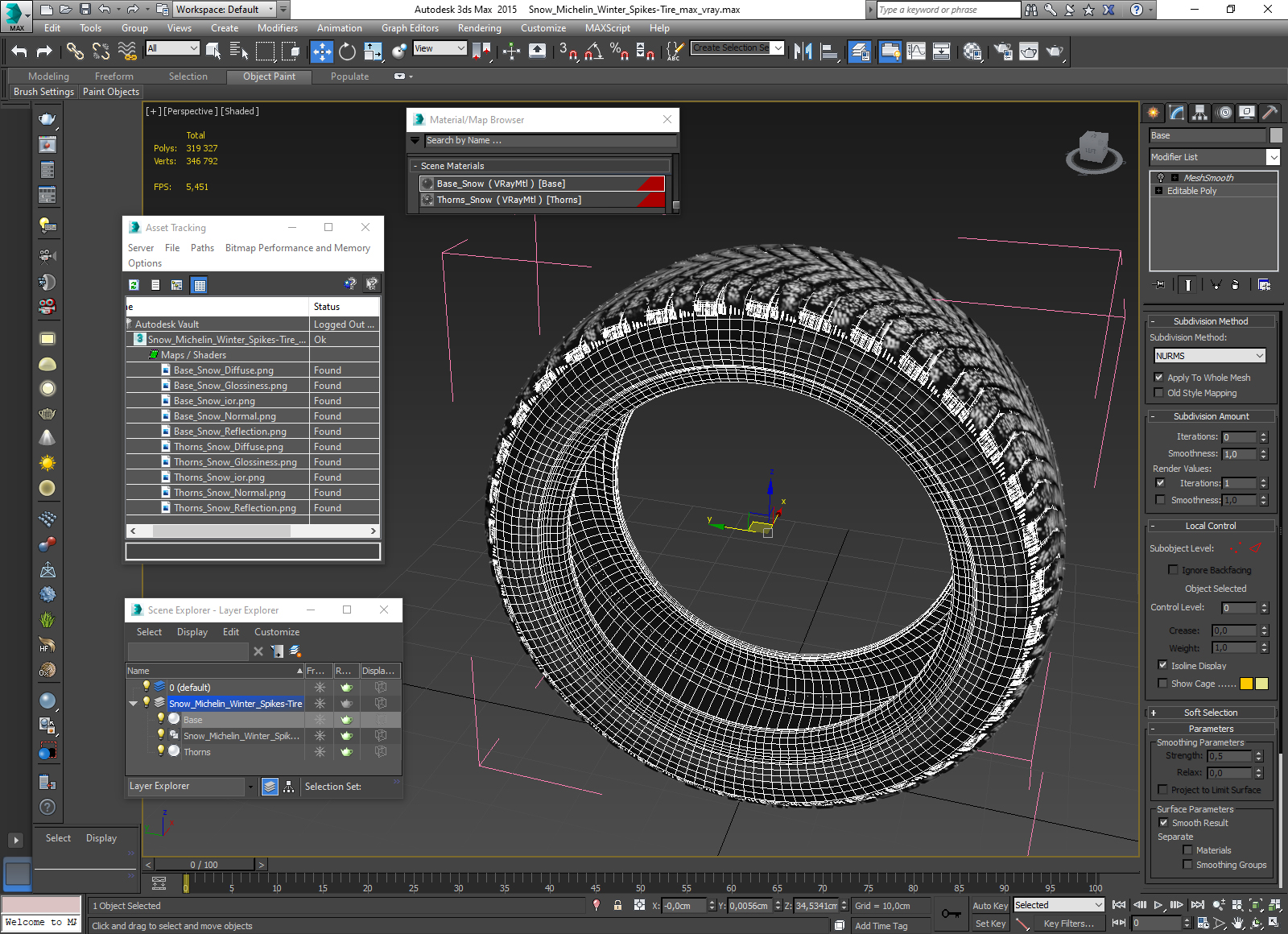Open Subdivision Method NURMS dropdown
The height and width of the screenshot is (934, 1288).
click(x=1209, y=355)
